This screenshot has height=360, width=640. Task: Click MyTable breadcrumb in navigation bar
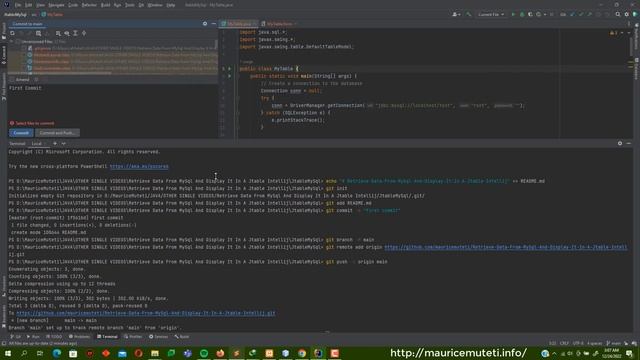(52, 14)
